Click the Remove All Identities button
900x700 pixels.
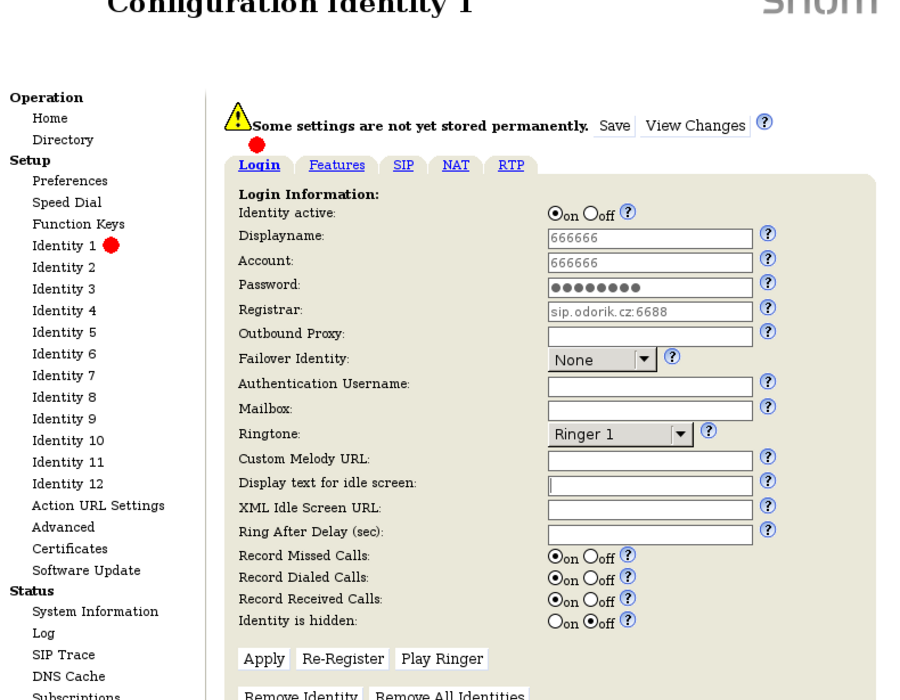[x=449, y=693]
